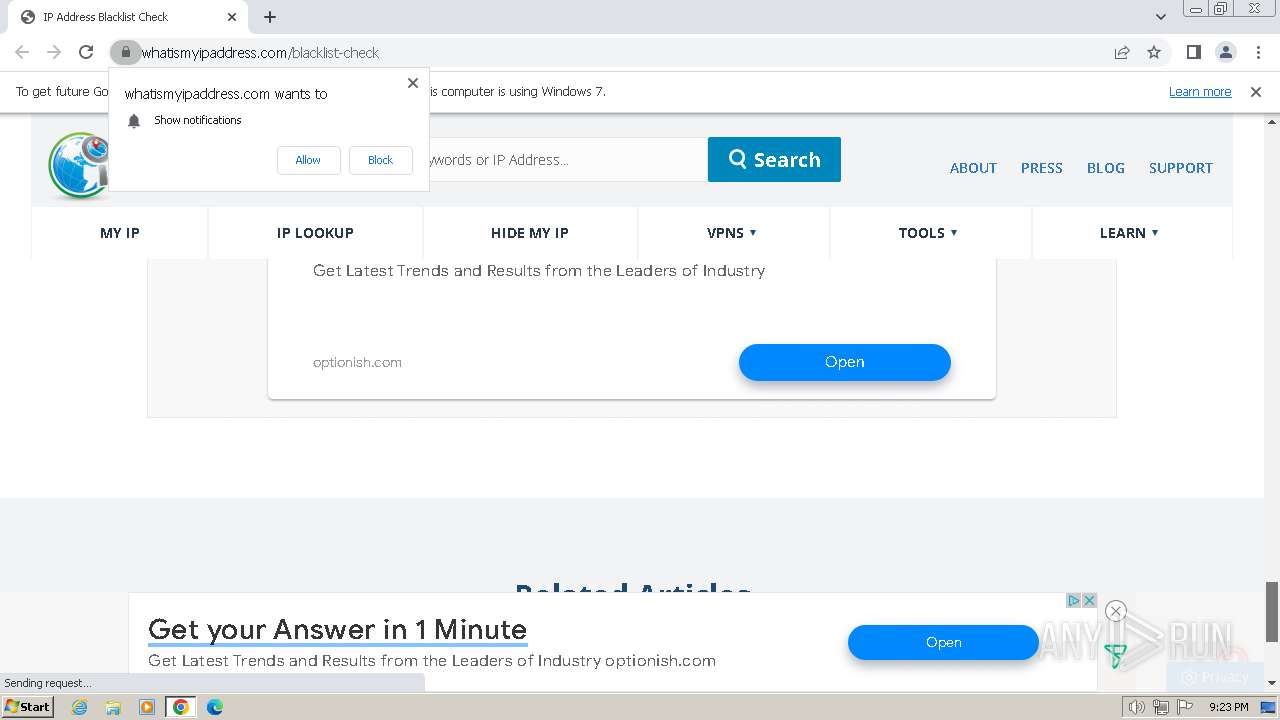Click the page vertical scrollbar thumb

click(1272, 612)
